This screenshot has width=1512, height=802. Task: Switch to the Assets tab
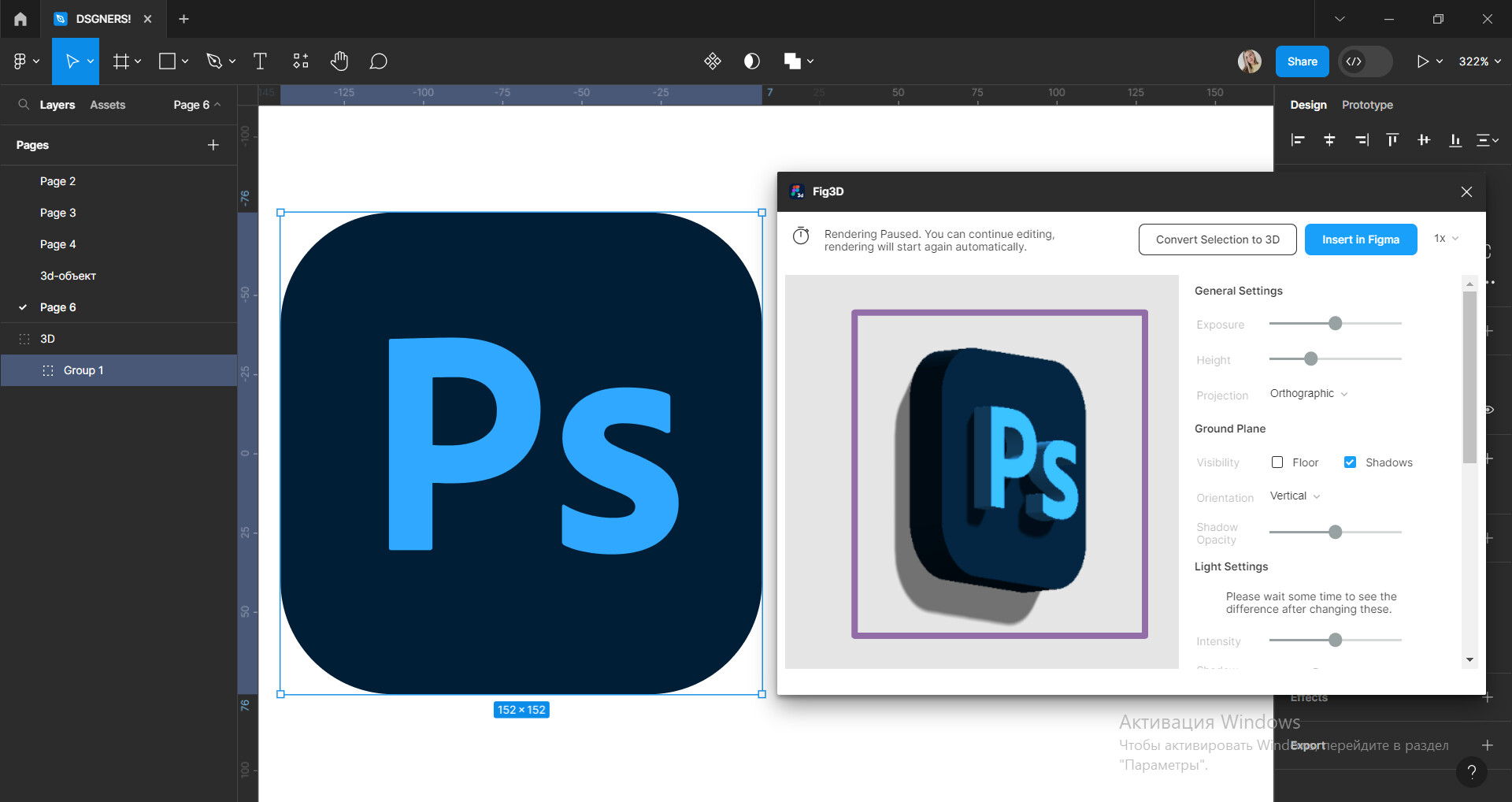tap(108, 105)
